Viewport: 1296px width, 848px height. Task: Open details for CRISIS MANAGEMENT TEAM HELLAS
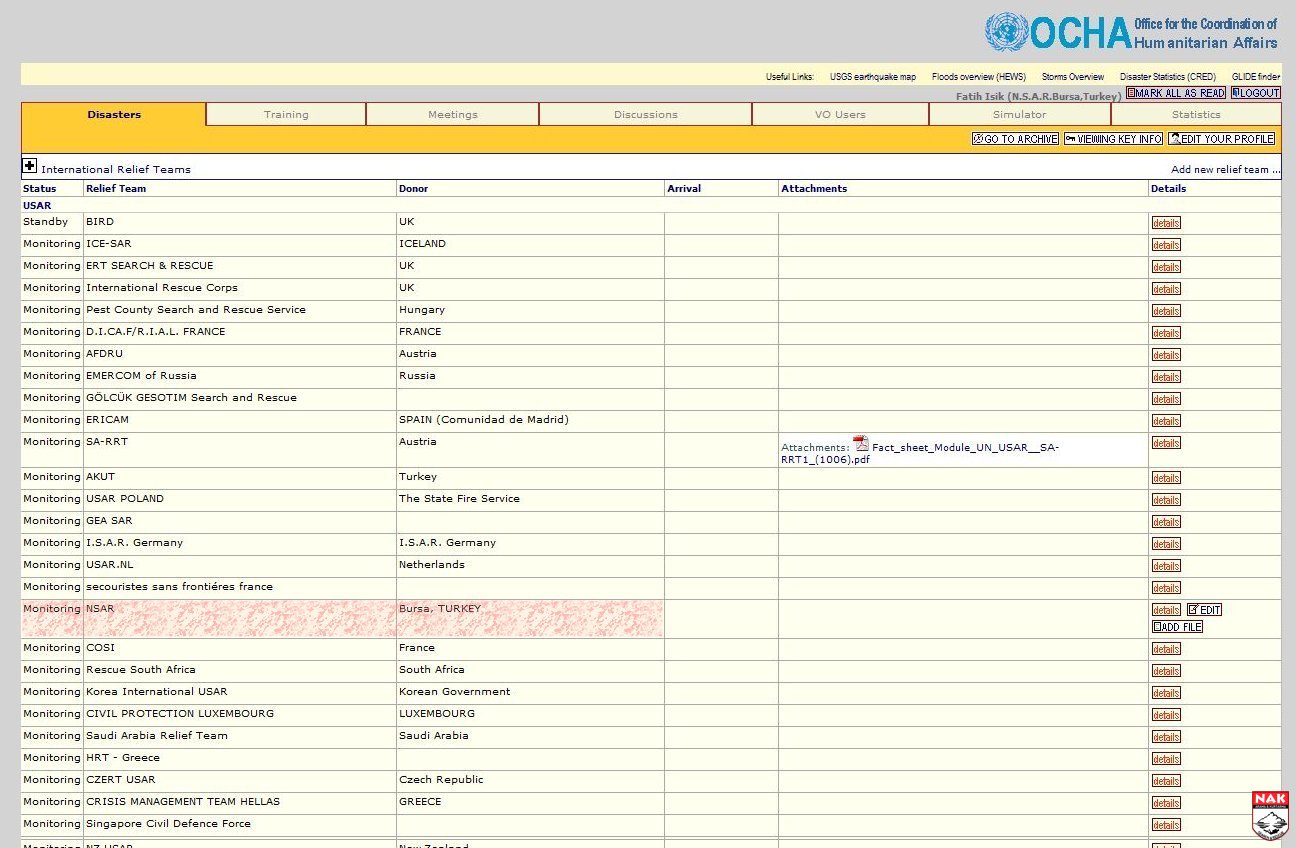pos(1166,803)
